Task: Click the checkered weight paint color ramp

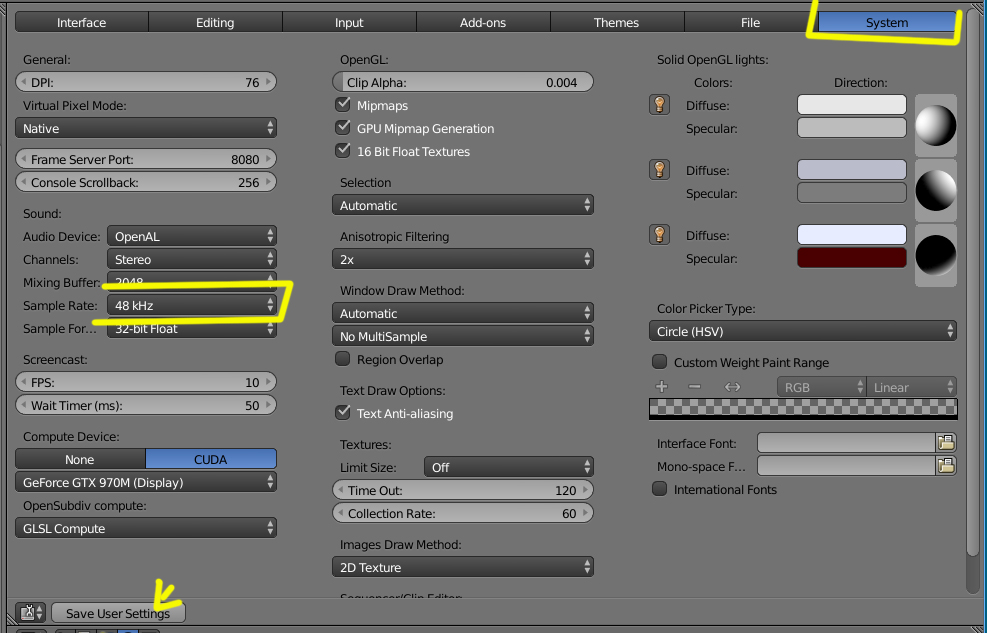Action: pyautogui.click(x=803, y=408)
